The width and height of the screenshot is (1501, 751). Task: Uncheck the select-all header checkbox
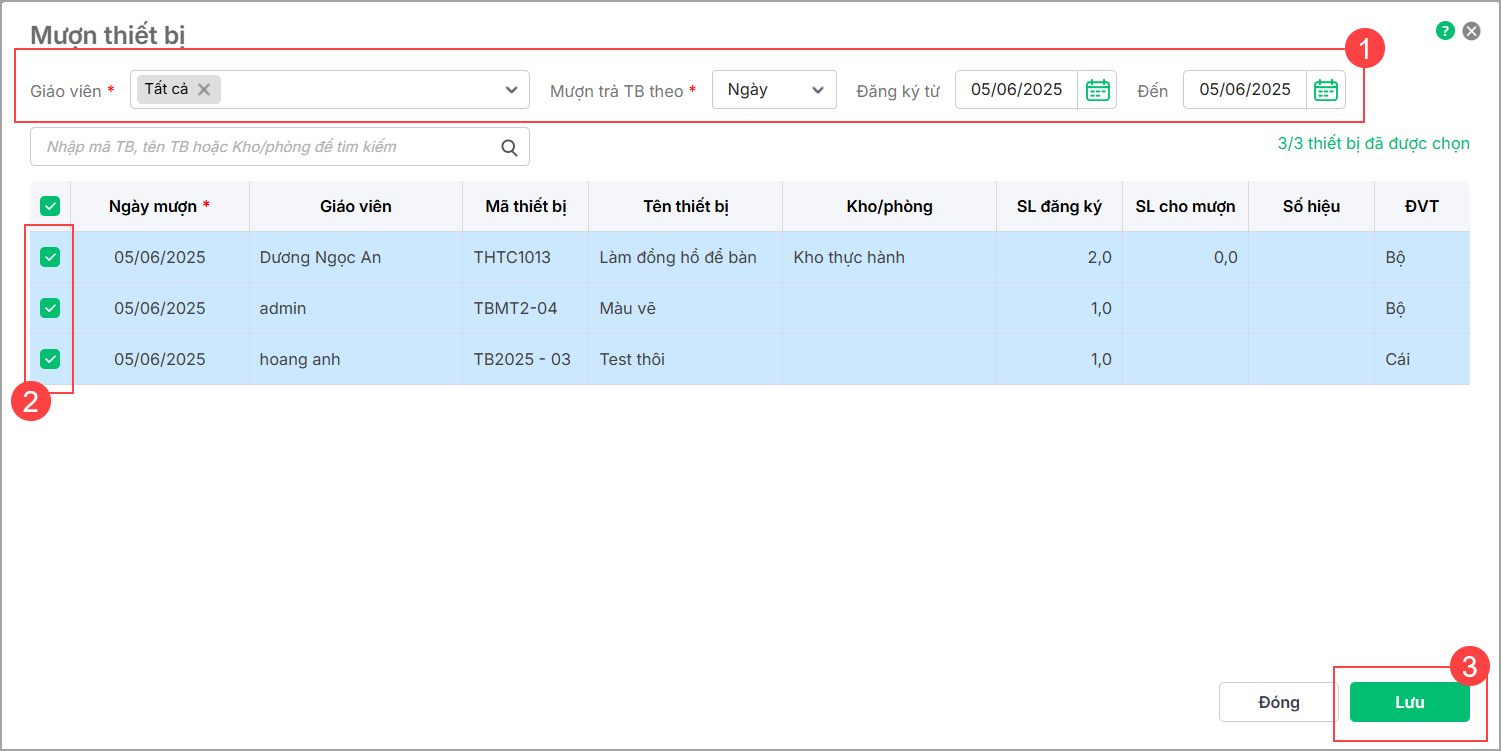click(50, 206)
